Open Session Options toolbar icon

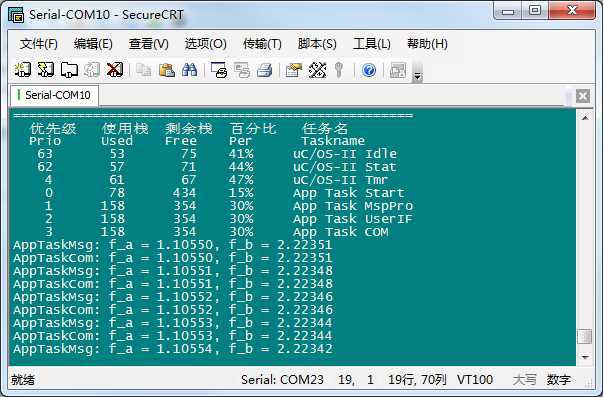click(293, 70)
